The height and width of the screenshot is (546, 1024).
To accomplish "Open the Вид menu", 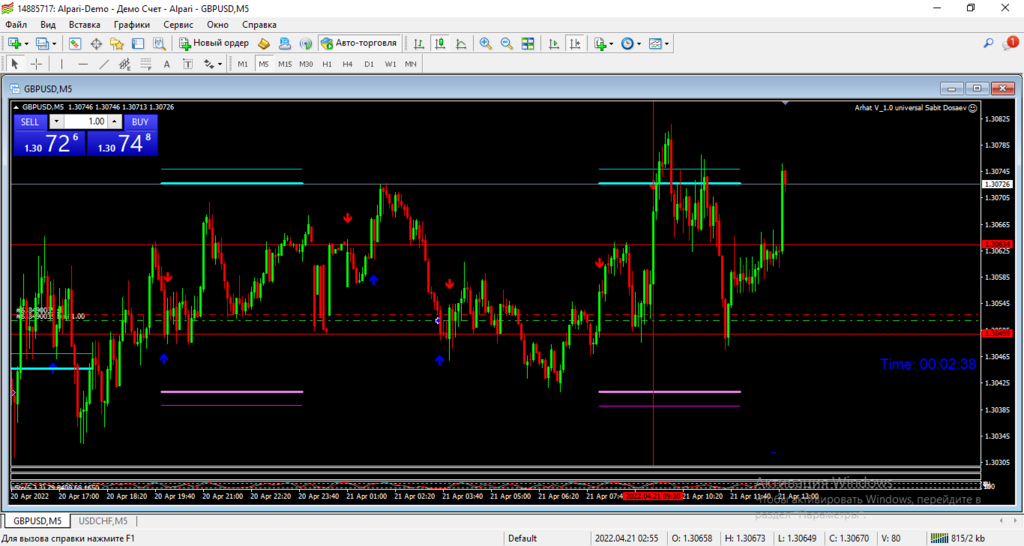I will [x=48, y=25].
